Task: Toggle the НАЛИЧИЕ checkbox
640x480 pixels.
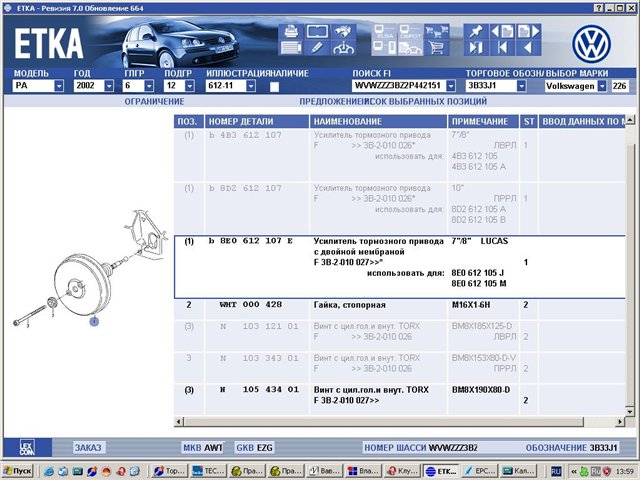Action: tap(274, 87)
